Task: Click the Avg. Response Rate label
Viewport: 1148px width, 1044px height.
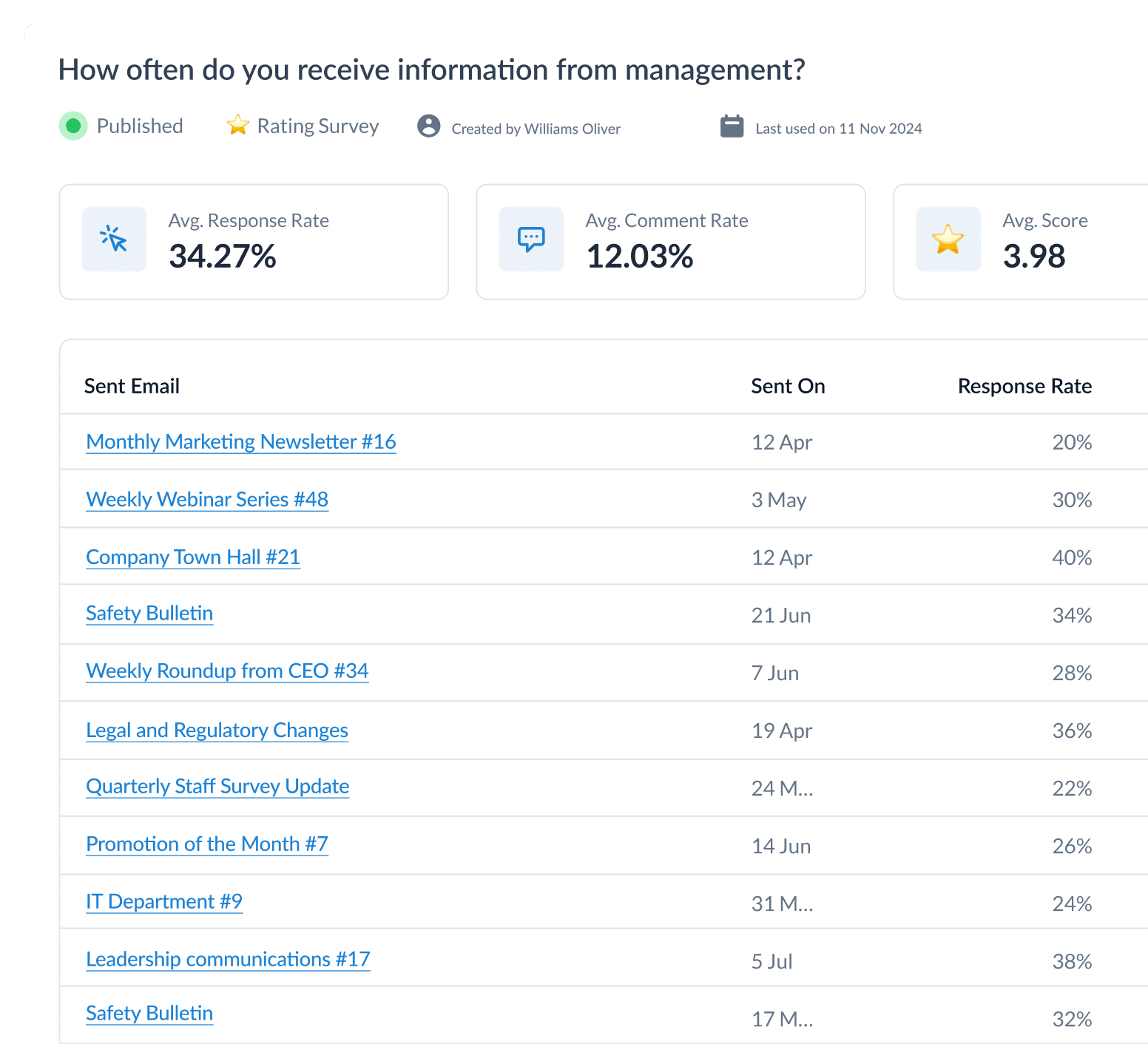Action: (x=249, y=221)
